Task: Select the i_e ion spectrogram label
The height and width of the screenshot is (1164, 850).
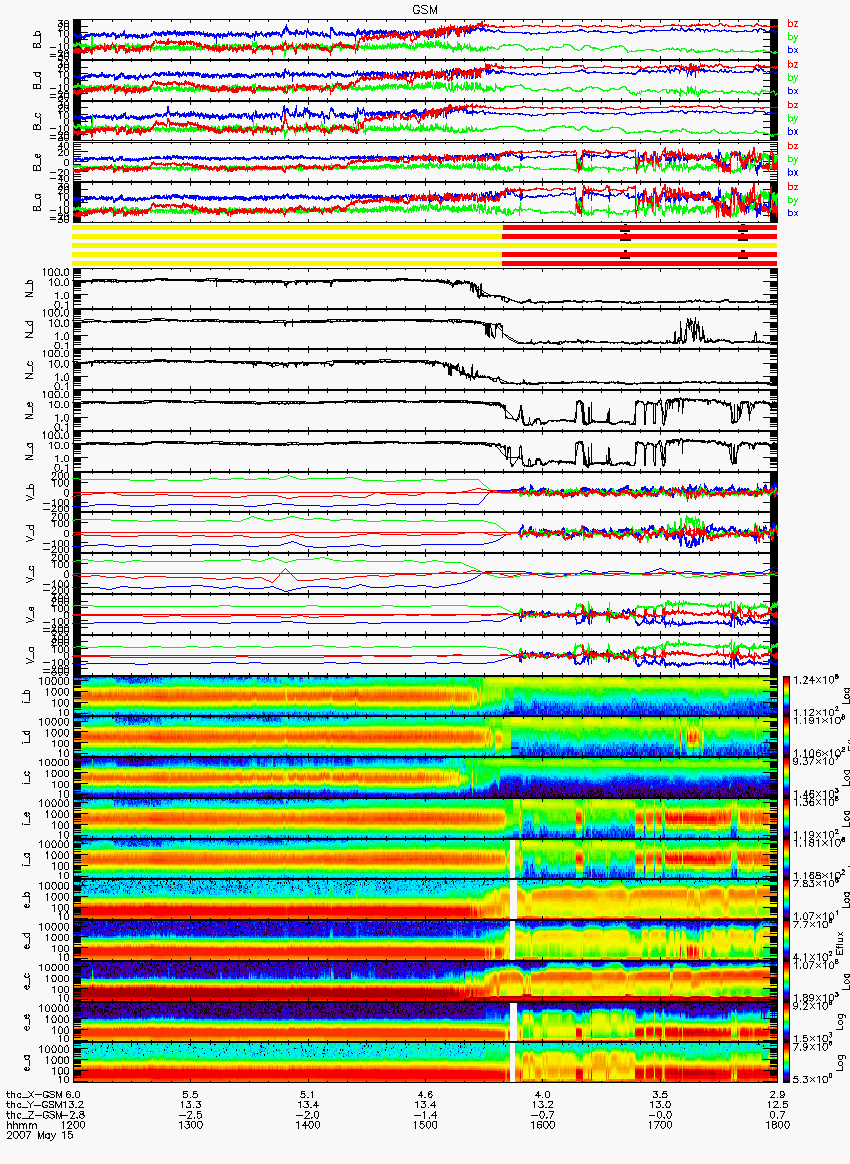Action: pyautogui.click(x=25, y=820)
